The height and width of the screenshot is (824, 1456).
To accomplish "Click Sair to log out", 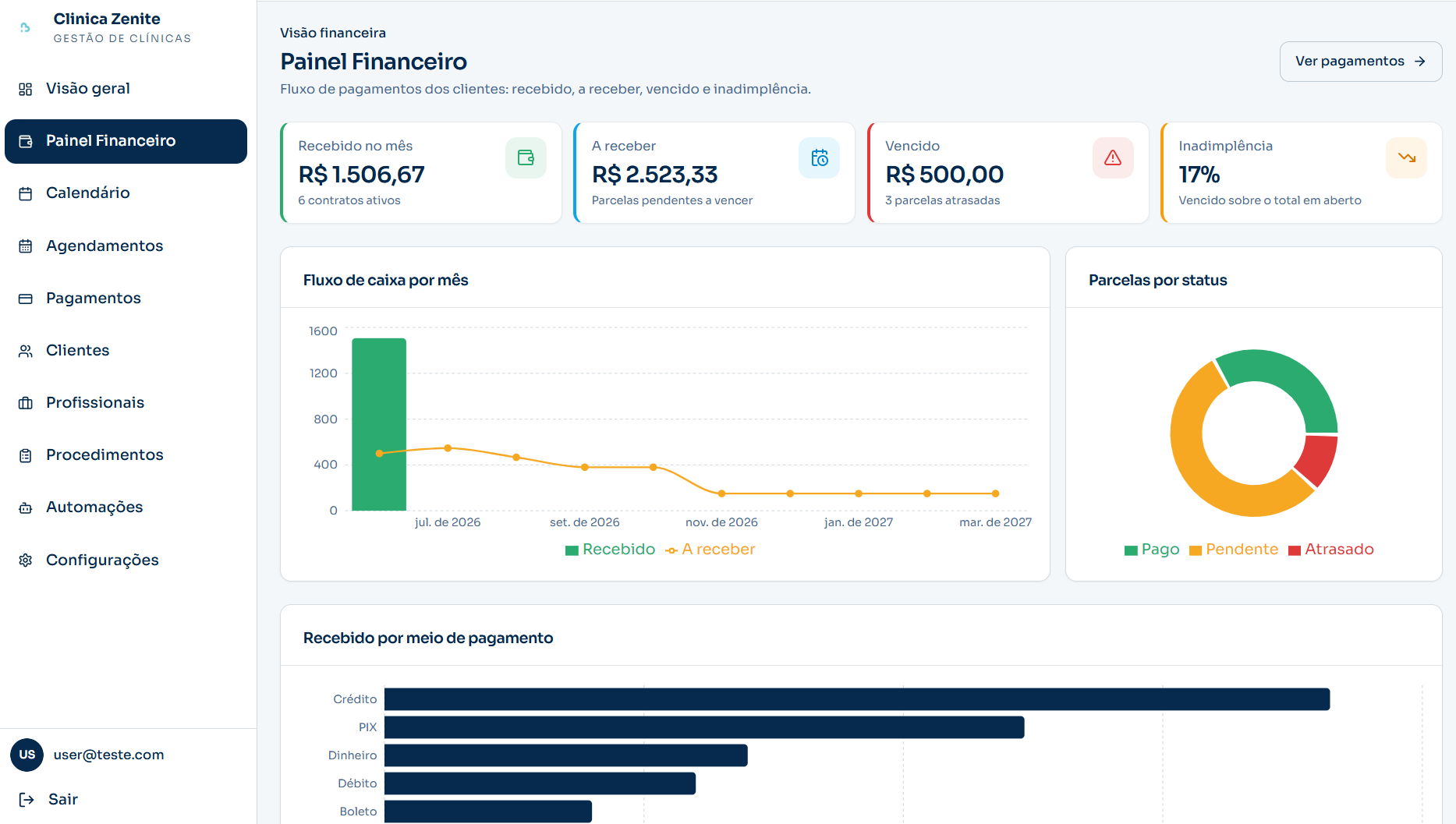I will pyautogui.click(x=63, y=799).
